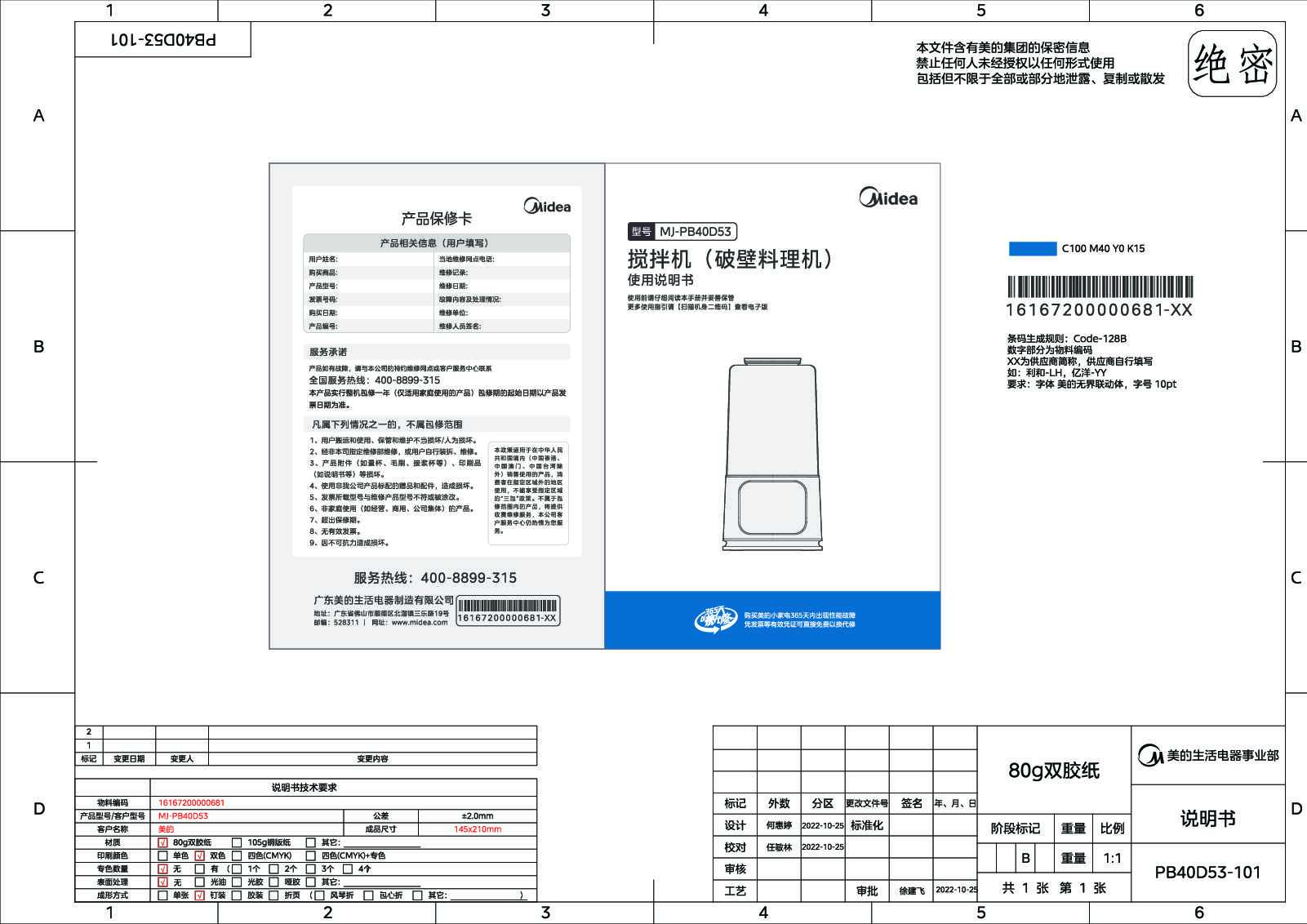Image resolution: width=1307 pixels, height=924 pixels.
Task: Click the 搅拌机（破壁料理机） title
Action: pos(732,259)
